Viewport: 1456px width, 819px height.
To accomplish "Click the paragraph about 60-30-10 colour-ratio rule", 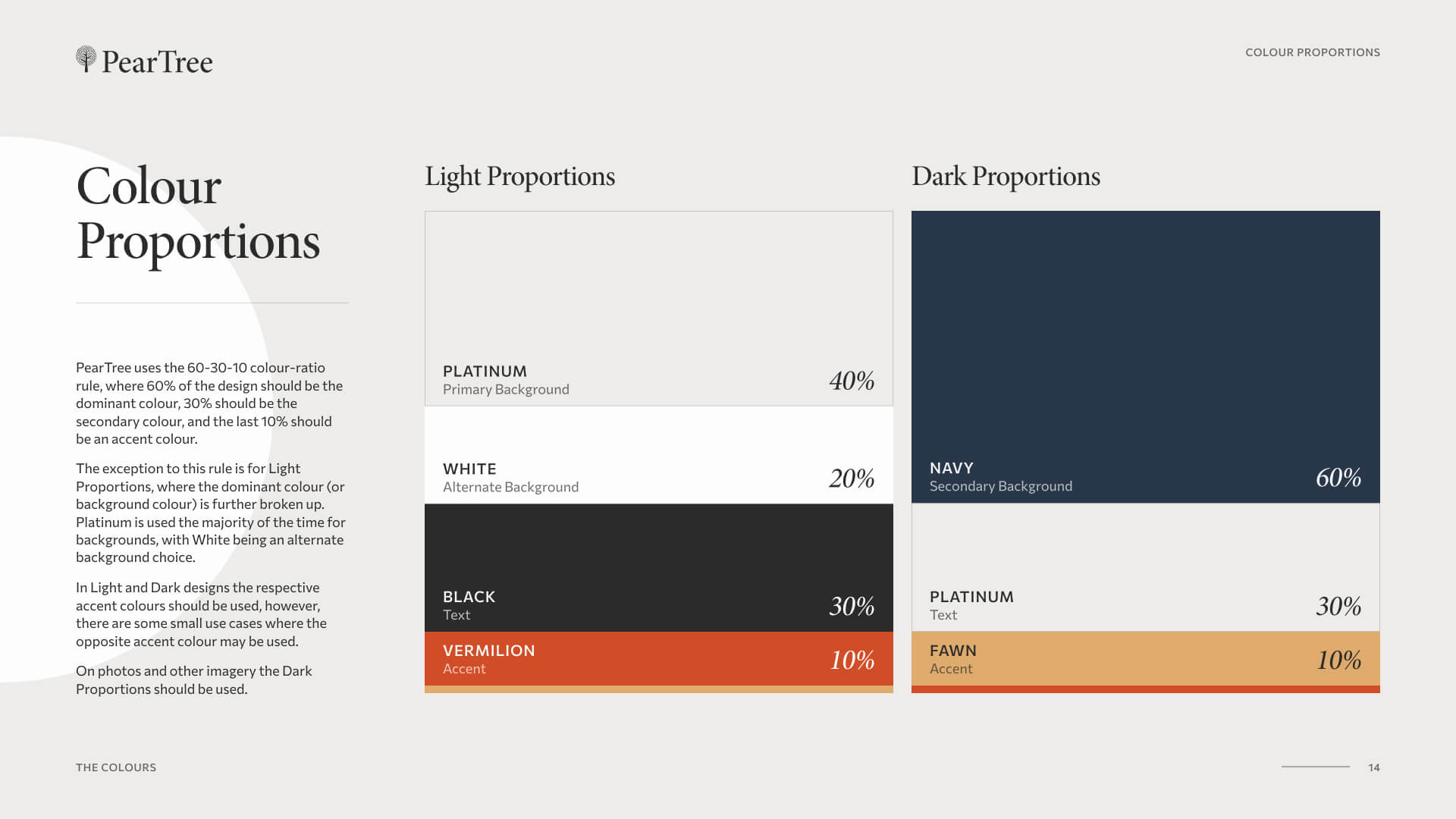I will click(210, 403).
